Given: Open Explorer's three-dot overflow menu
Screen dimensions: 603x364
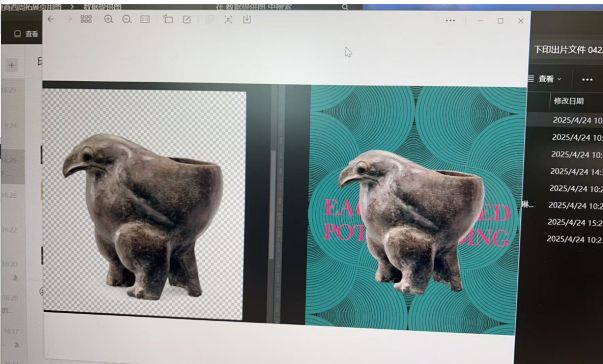Looking at the screenshot, I should pyautogui.click(x=587, y=80).
